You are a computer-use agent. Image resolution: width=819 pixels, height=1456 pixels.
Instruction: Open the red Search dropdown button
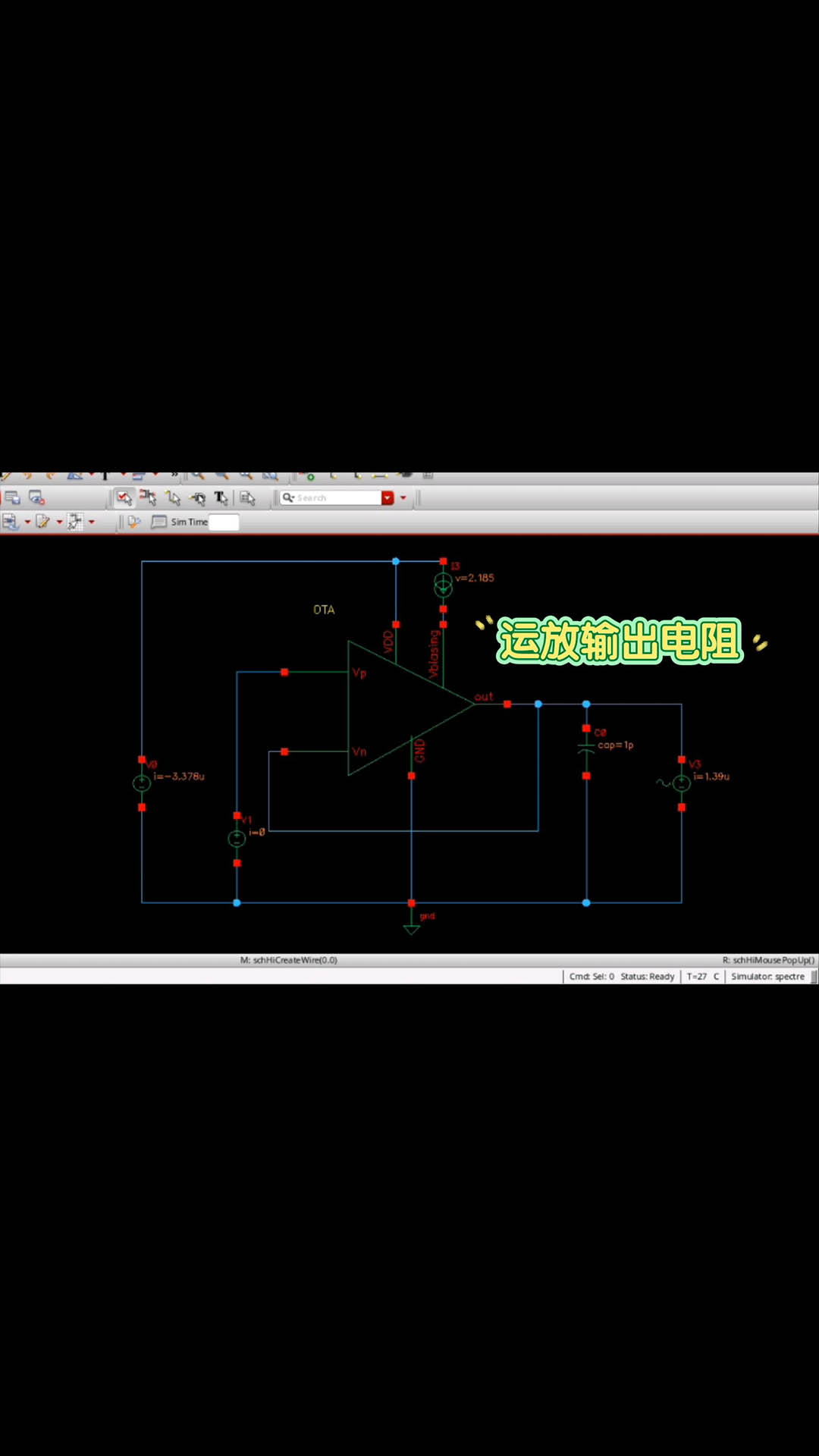point(388,498)
